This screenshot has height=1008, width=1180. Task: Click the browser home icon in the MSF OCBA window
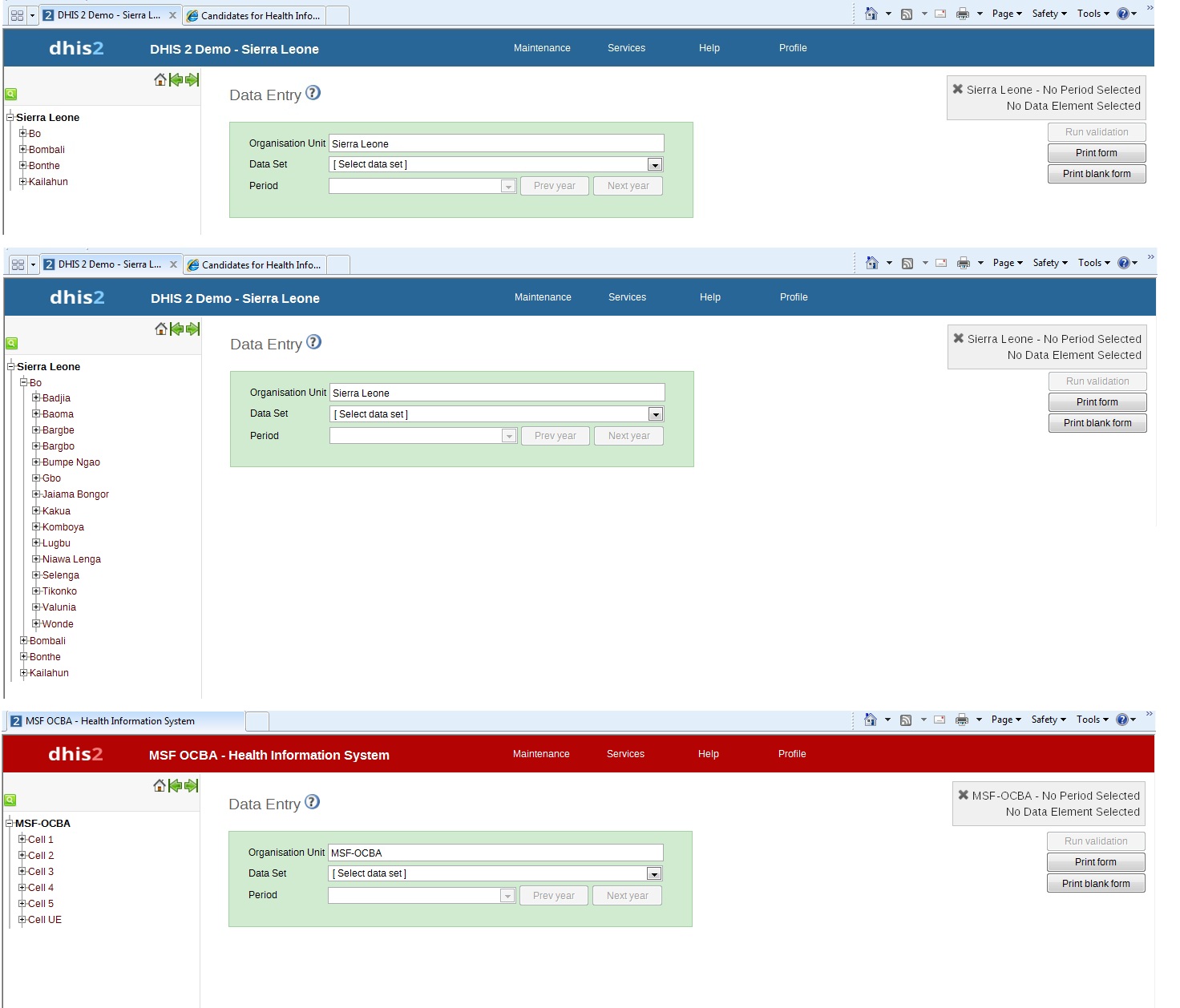(x=871, y=720)
